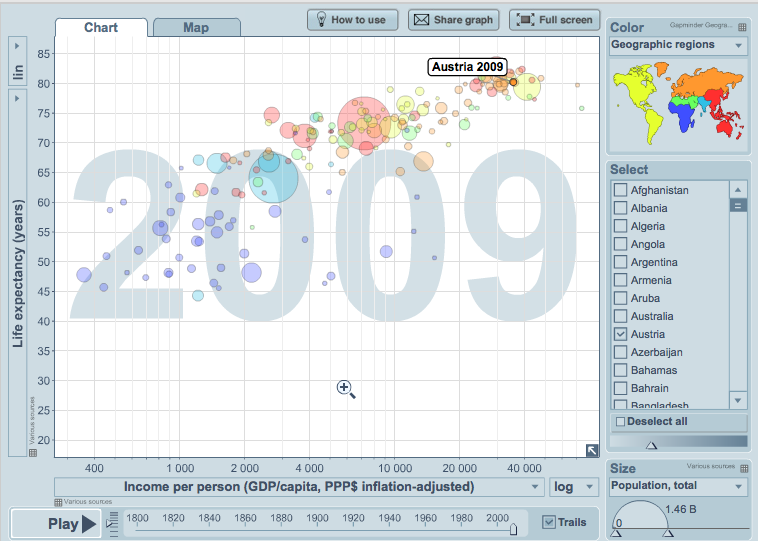Image resolution: width=758 pixels, height=541 pixels.
Task: Click the arrow icon at chart bottom-right corner
Action: coord(593,450)
